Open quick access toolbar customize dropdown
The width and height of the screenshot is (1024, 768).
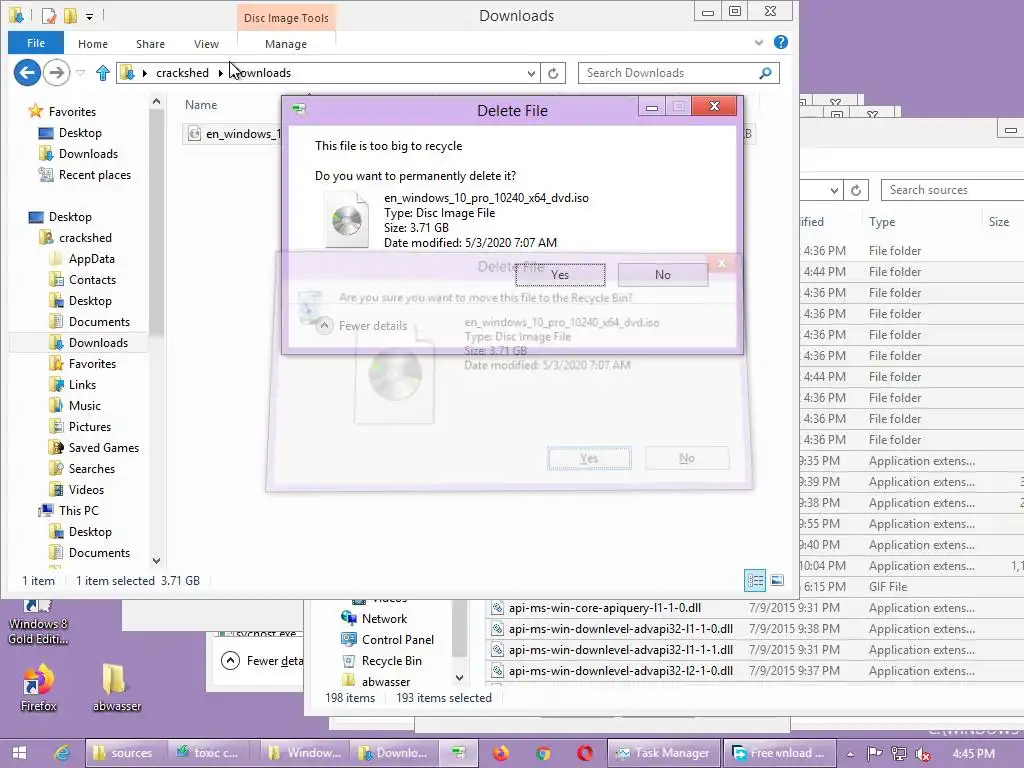click(x=89, y=16)
